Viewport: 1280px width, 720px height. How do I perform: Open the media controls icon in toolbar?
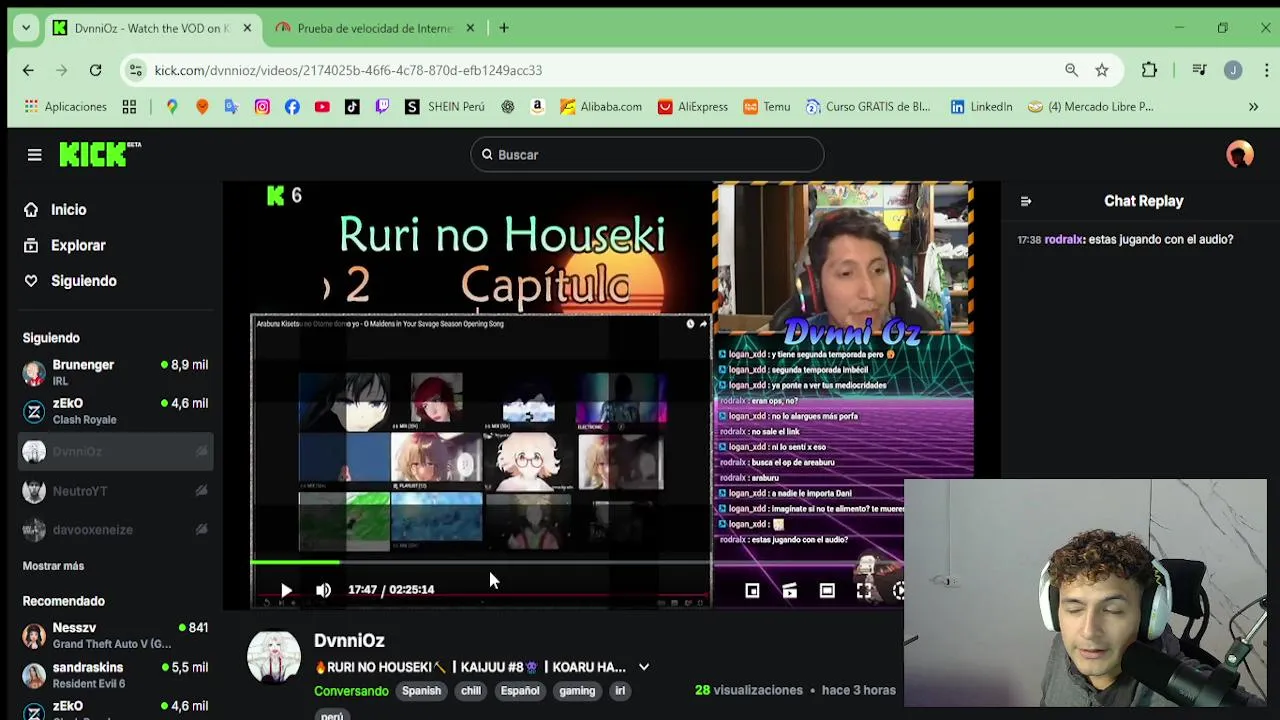click(1198, 70)
